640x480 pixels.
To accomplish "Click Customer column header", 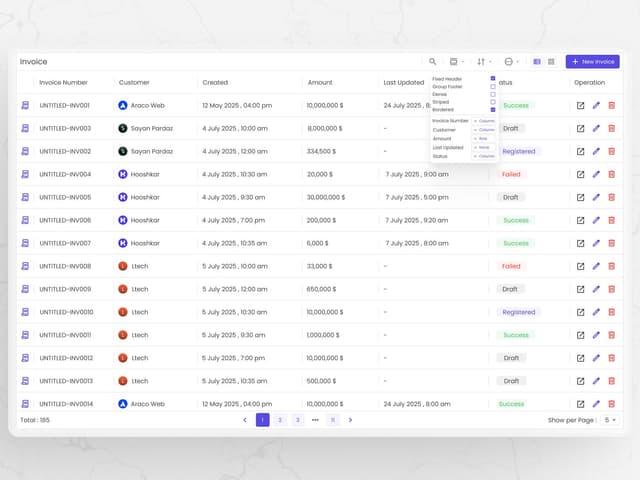I will pos(134,82).
